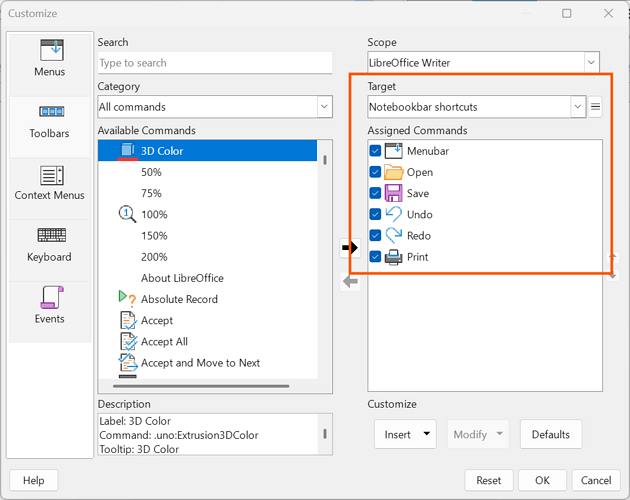Remove command with the left arrow button
Screen dimensions: 630x500
(350, 281)
